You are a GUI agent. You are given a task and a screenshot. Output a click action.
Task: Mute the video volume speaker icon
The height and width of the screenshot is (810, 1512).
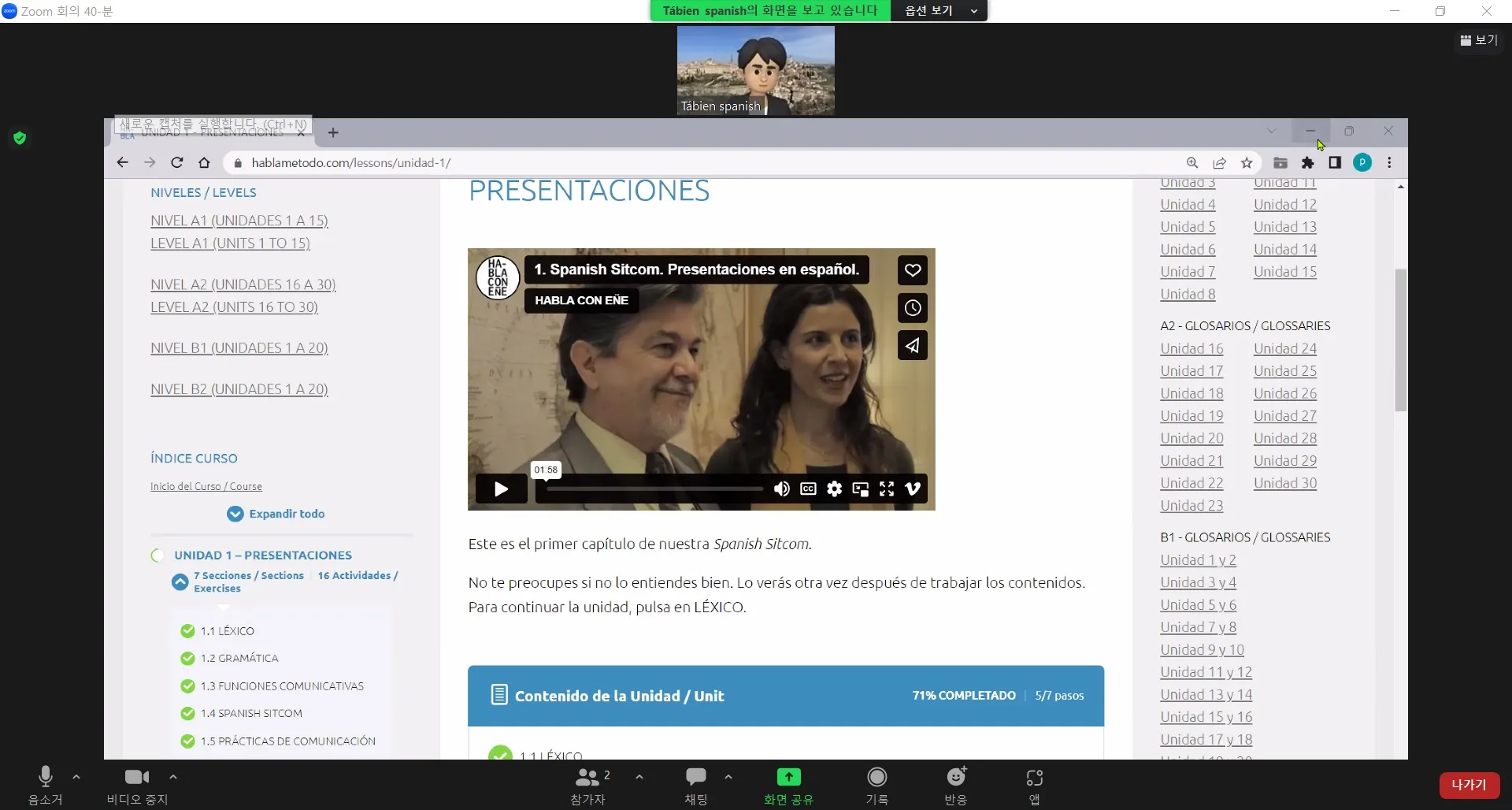pos(781,489)
